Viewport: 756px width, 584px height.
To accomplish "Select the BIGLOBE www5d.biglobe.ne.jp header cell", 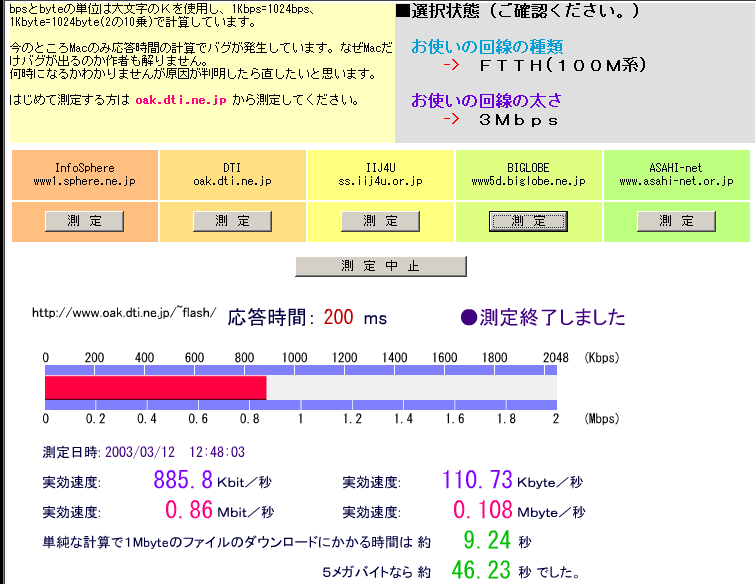I will click(x=528, y=175).
